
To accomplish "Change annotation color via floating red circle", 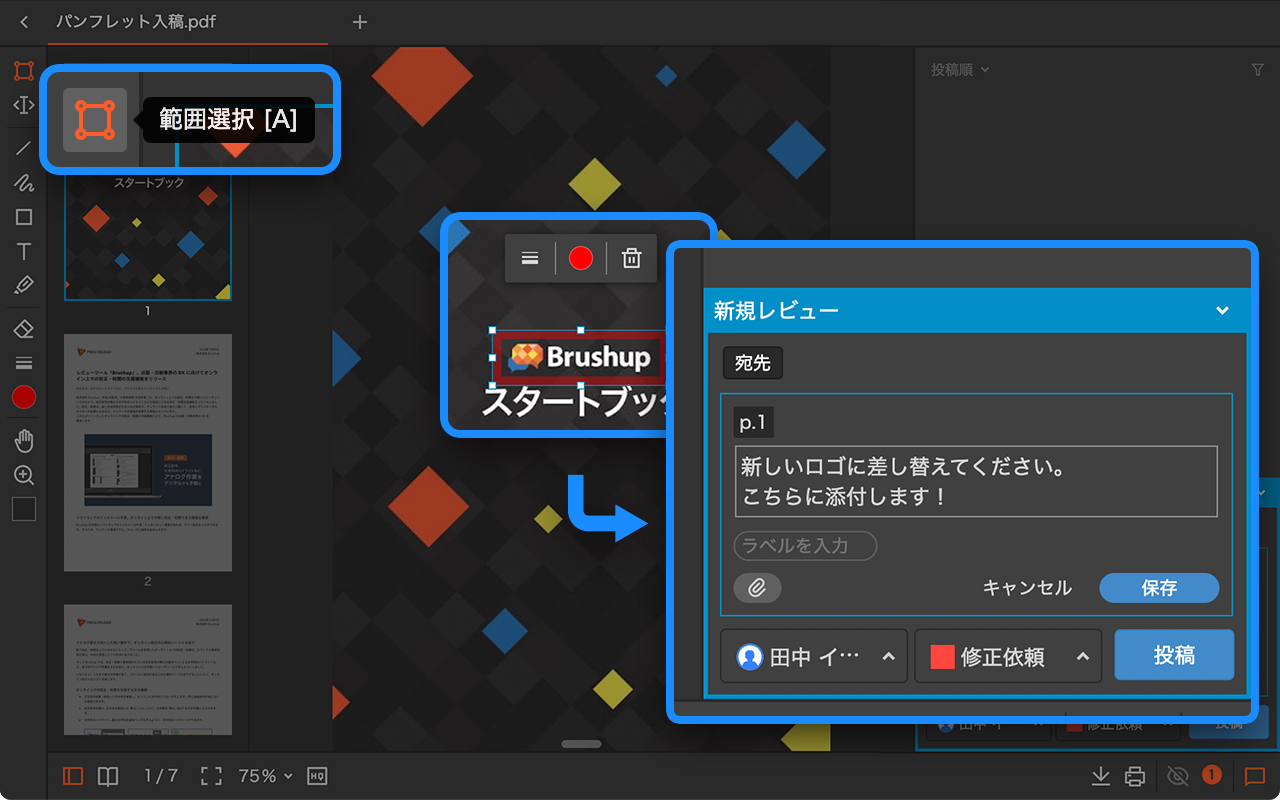I will (581, 258).
